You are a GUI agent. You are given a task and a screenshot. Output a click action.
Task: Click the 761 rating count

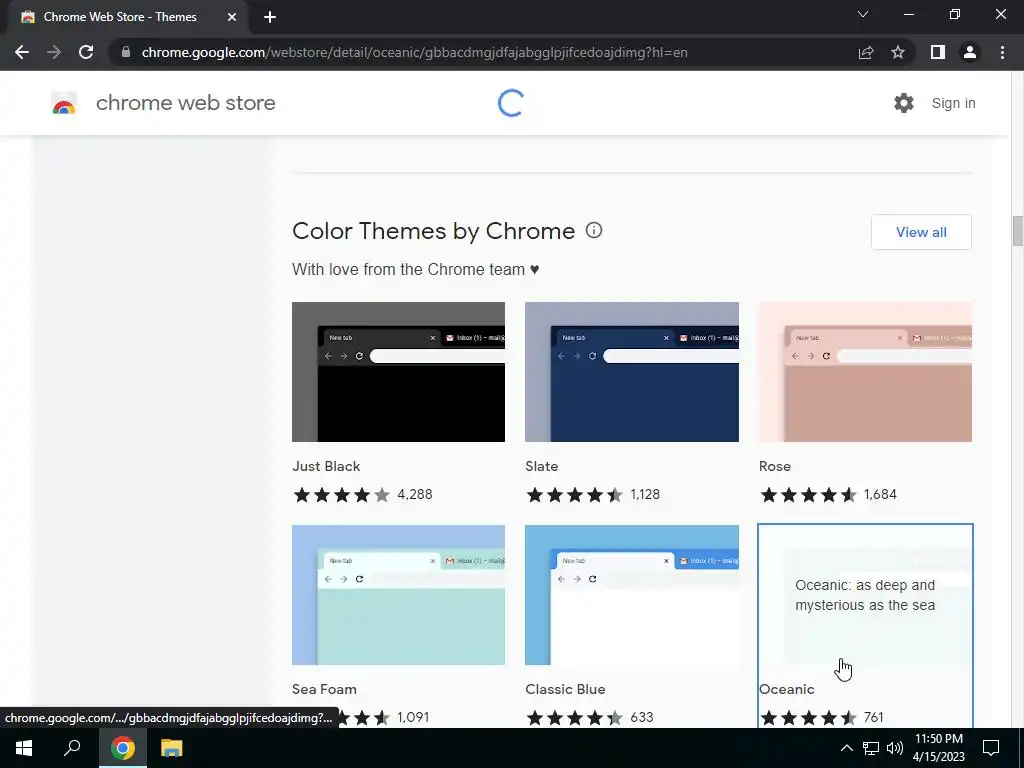click(874, 717)
